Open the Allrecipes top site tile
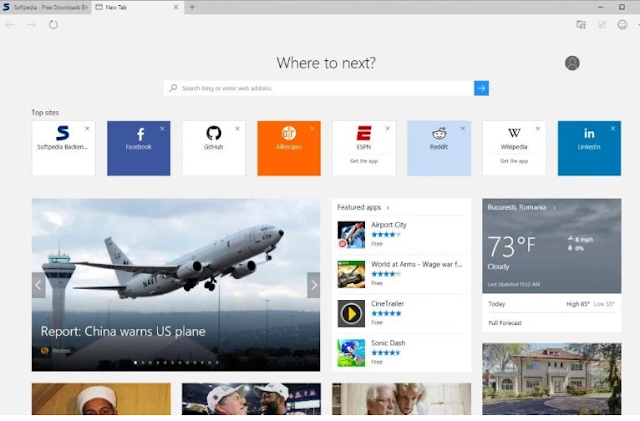This screenshot has height=421, width=640. [x=289, y=148]
